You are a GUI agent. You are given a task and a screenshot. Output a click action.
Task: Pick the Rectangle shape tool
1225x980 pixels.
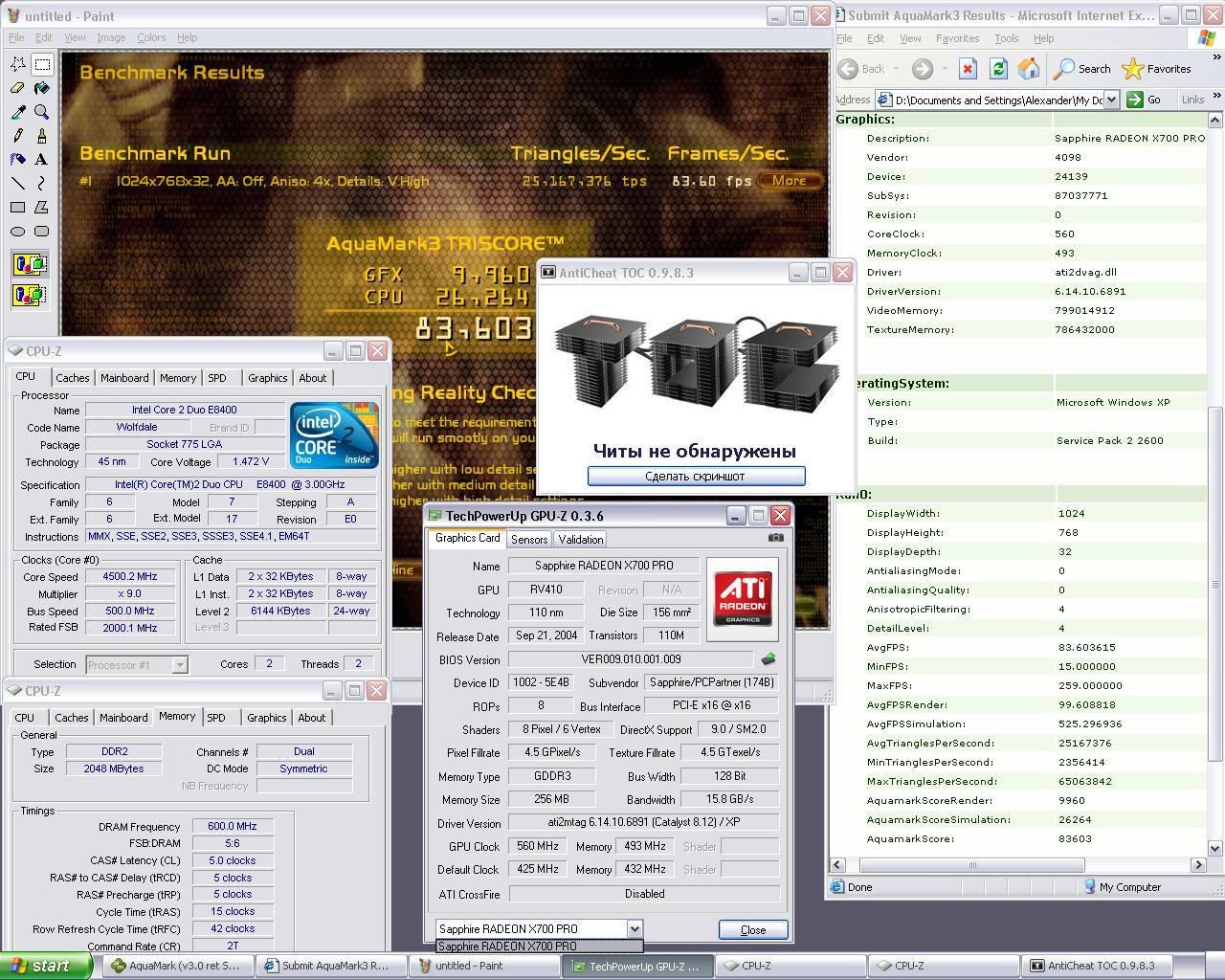[18, 207]
